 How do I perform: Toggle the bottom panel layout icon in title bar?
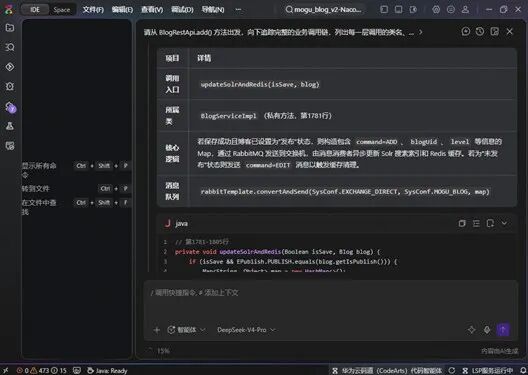(398, 9)
